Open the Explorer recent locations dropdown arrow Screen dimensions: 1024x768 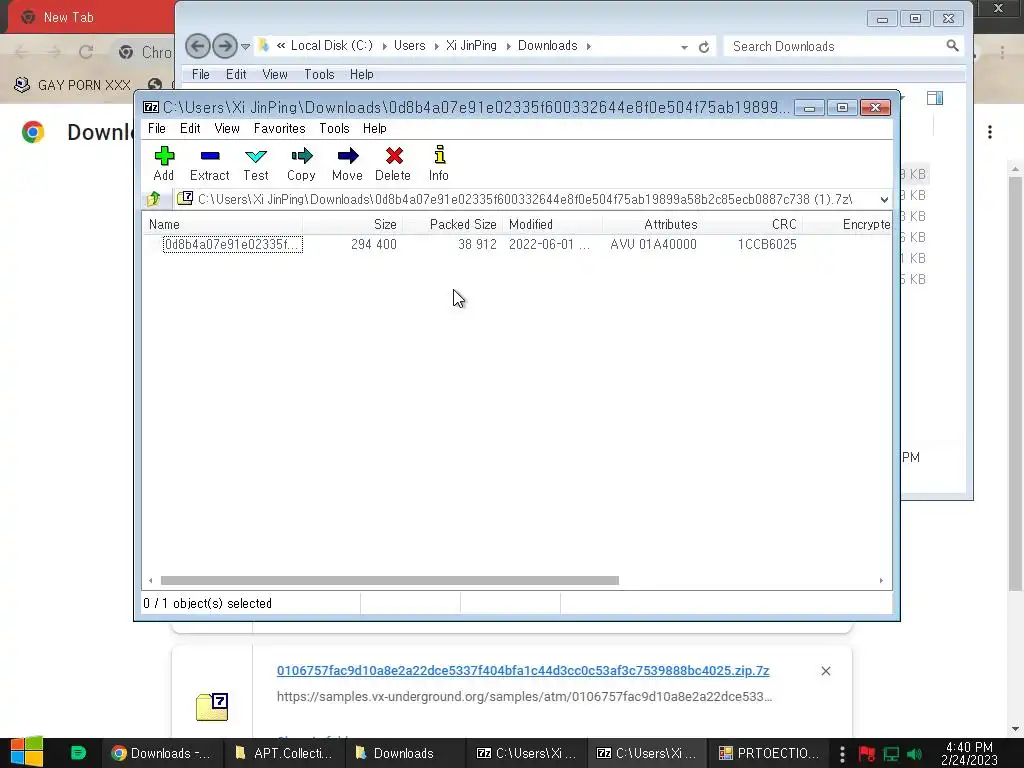246,46
